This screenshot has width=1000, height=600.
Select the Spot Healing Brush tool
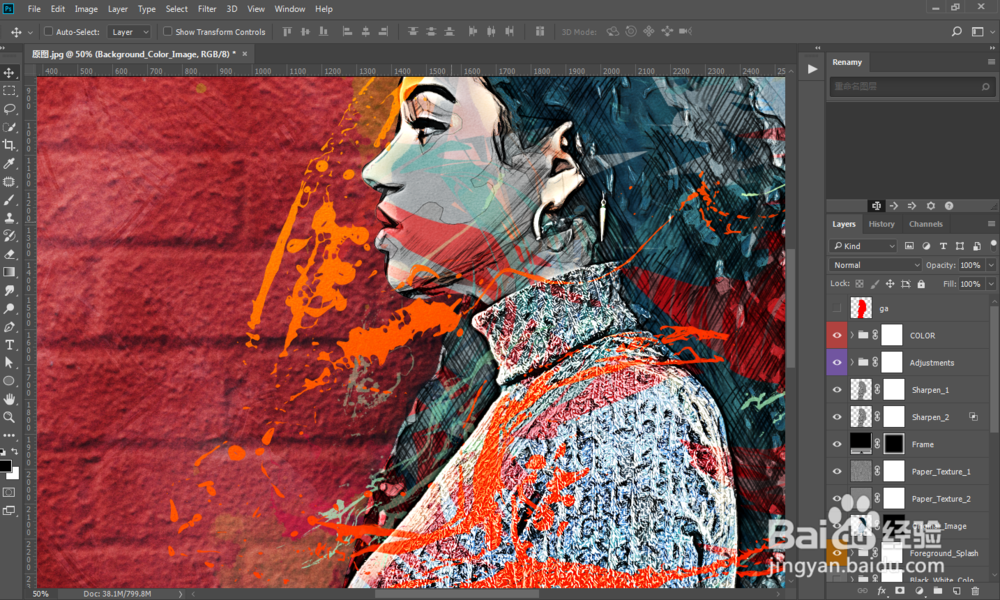coord(9,182)
